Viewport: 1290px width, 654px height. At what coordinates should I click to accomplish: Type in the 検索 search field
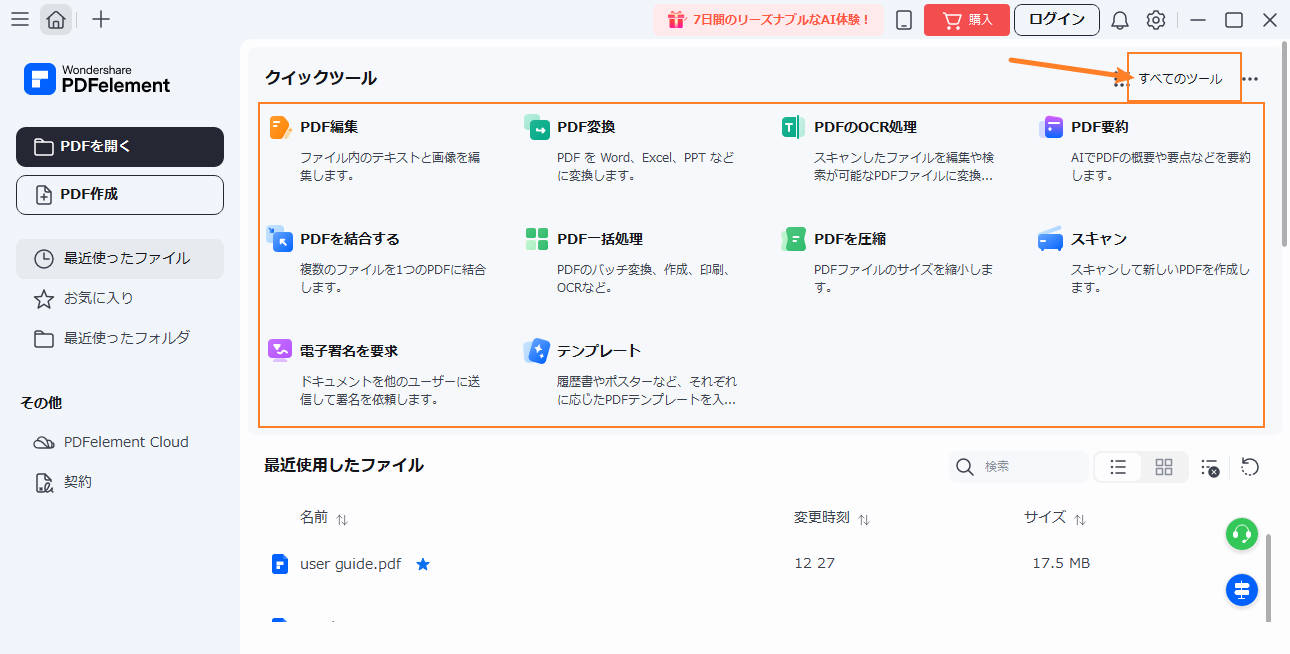pyautogui.click(x=1020, y=467)
